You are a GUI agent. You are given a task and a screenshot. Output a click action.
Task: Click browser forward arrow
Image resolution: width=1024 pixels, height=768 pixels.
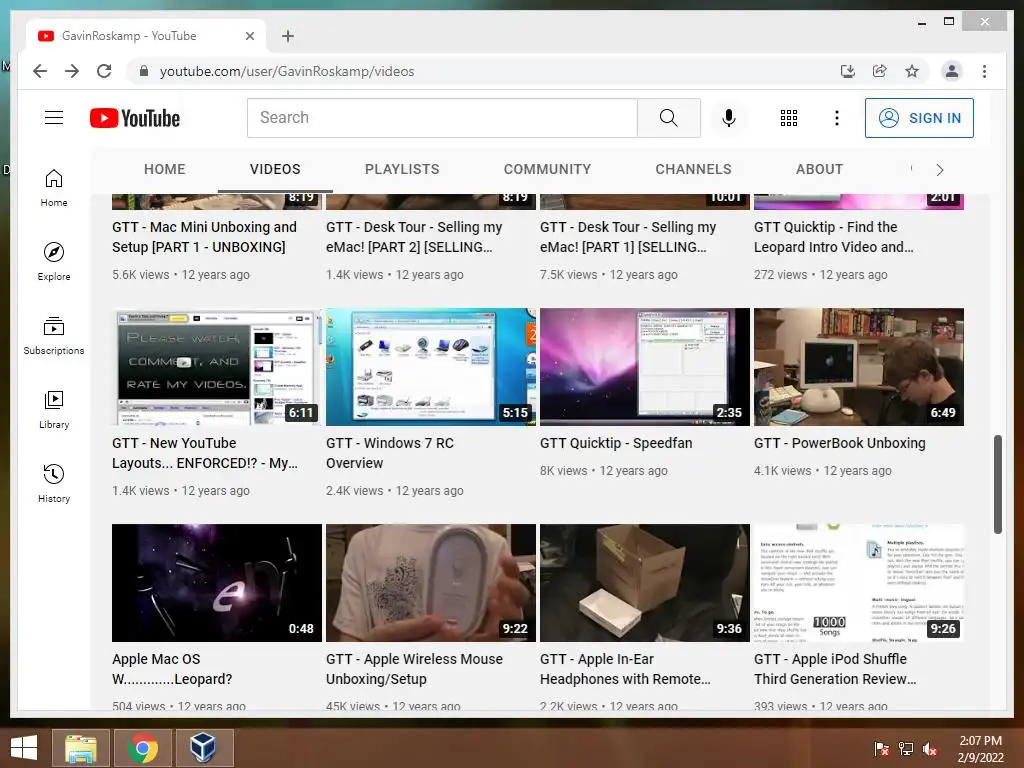pos(72,71)
